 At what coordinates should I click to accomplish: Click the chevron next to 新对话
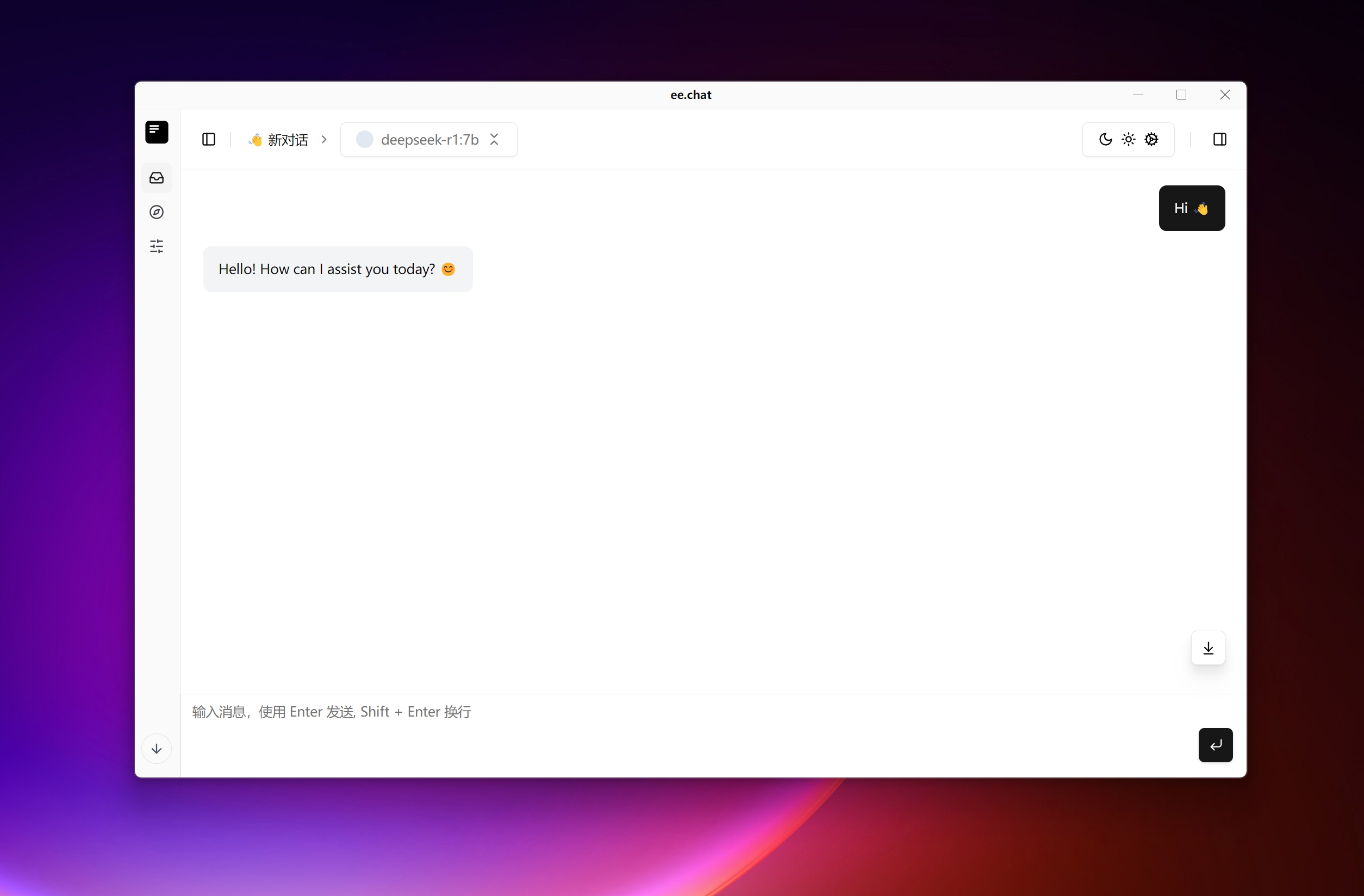(x=325, y=139)
